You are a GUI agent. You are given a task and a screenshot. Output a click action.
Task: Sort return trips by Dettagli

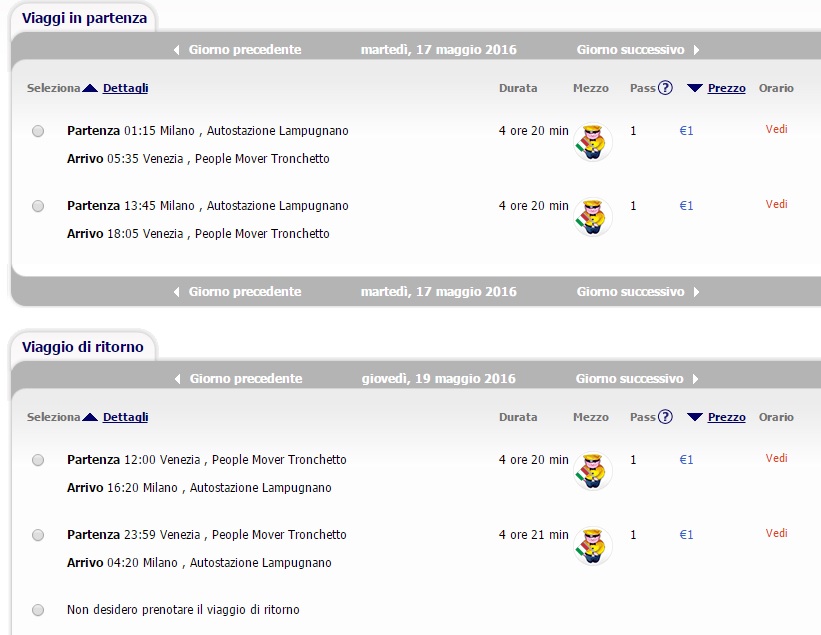pyautogui.click(x=125, y=417)
